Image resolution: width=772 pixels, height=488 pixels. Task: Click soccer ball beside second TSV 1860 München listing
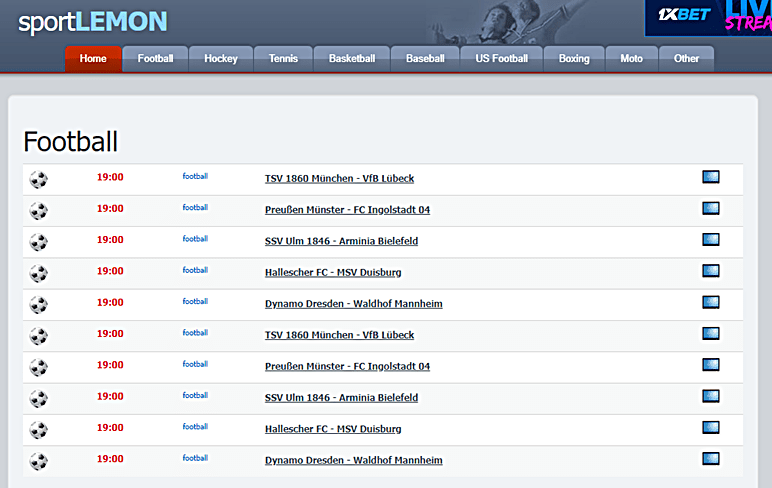coord(38,336)
